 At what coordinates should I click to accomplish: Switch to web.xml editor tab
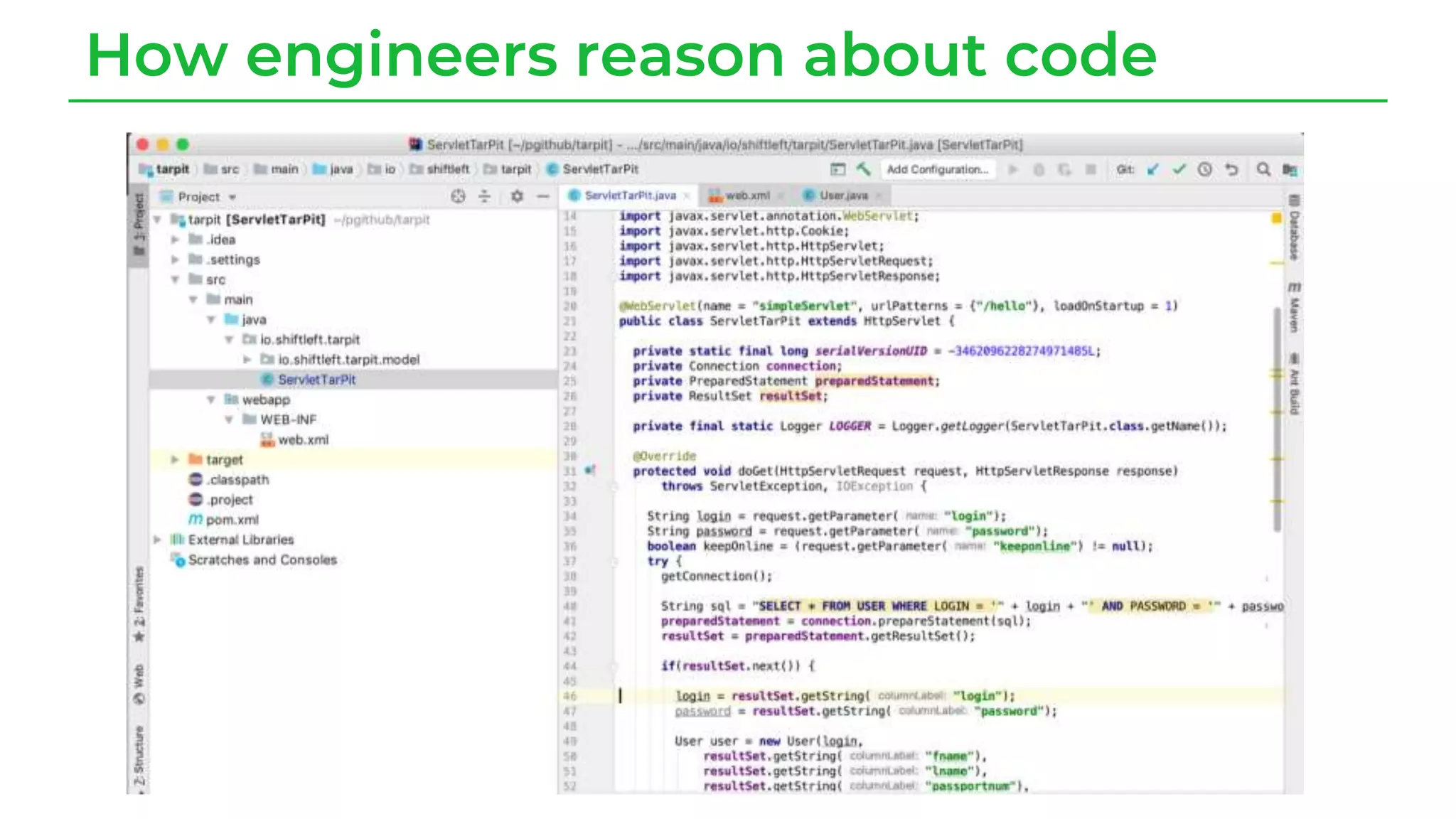(x=747, y=195)
